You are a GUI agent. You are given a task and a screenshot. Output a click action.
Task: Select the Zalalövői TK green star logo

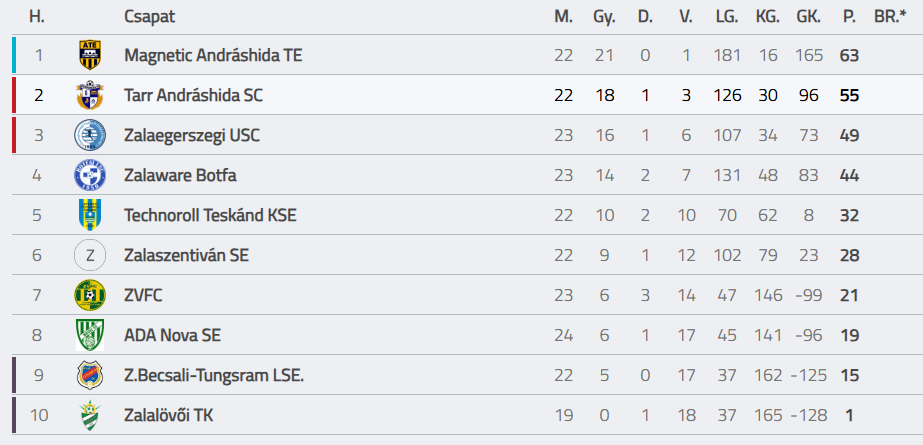pyautogui.click(x=90, y=416)
